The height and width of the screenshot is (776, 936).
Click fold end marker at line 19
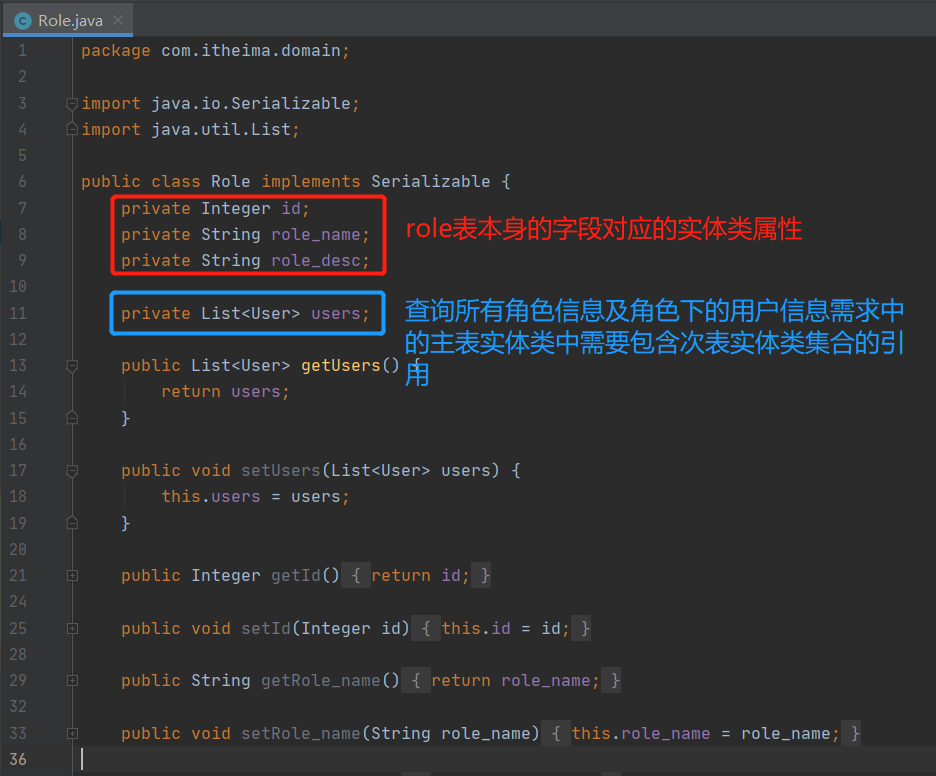point(72,524)
